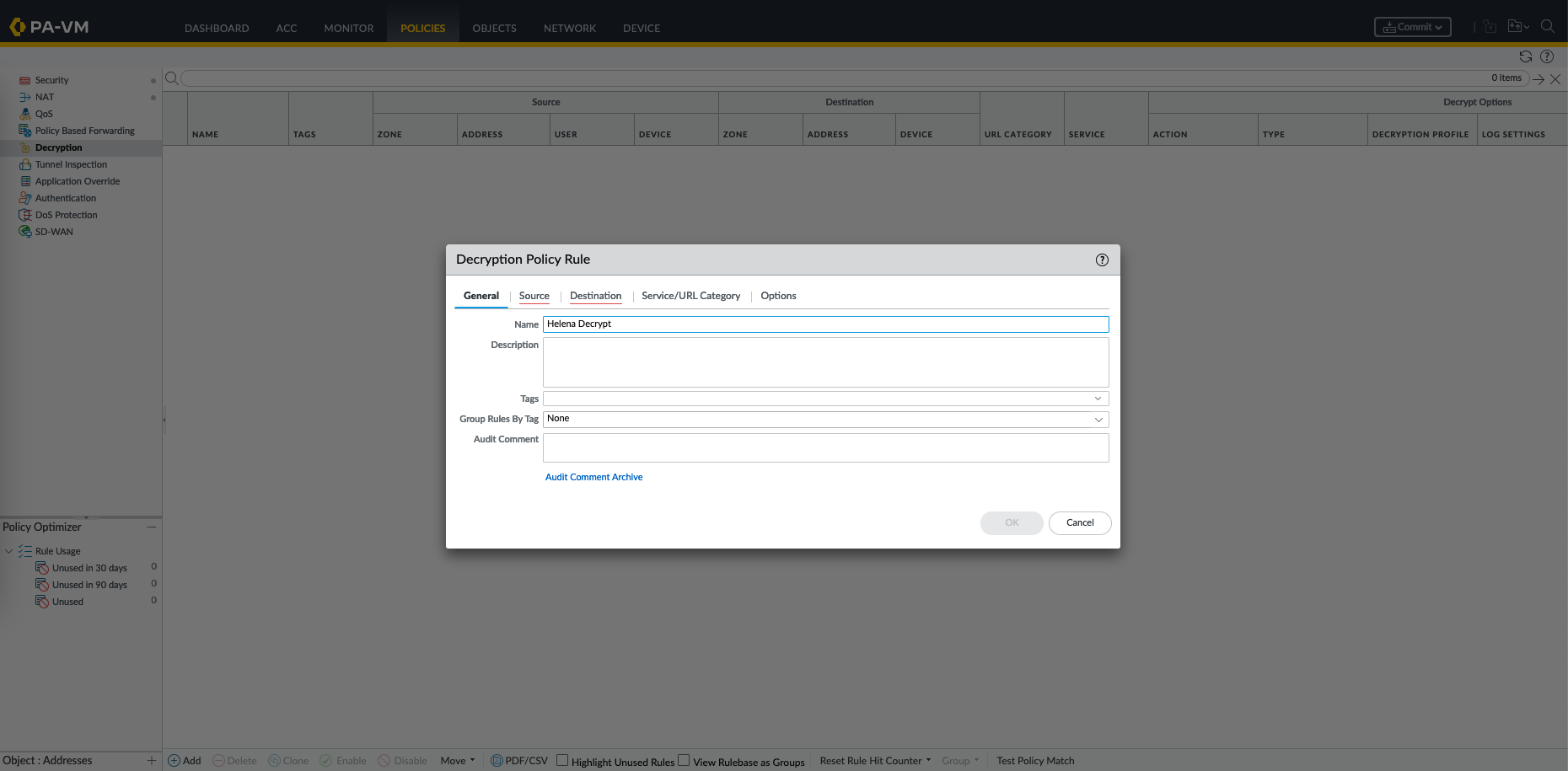Click the refresh icon above the rules table
This screenshot has height=771, width=1568.
(x=1525, y=56)
